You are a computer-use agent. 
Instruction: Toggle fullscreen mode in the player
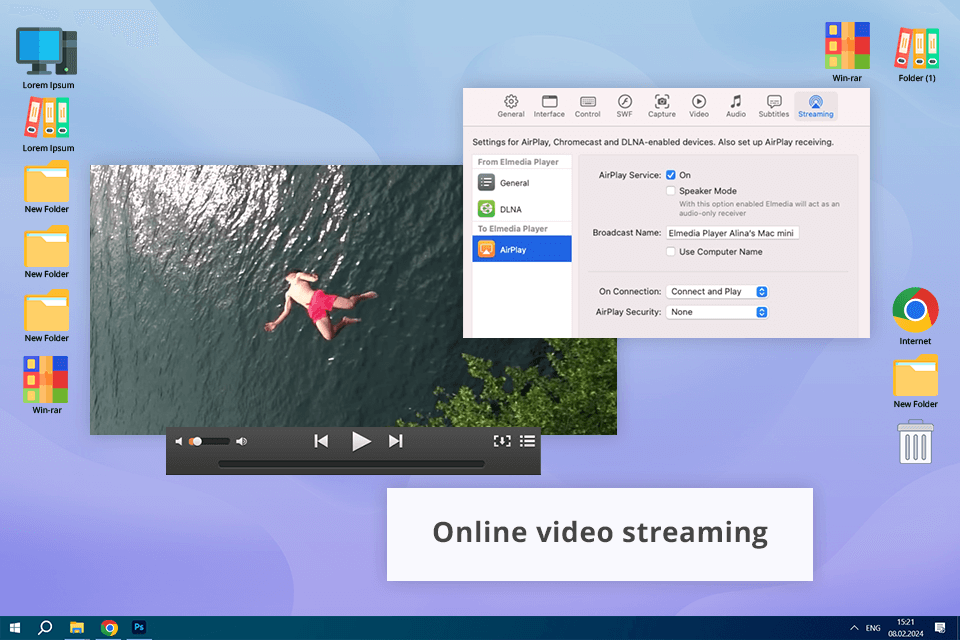[502, 441]
